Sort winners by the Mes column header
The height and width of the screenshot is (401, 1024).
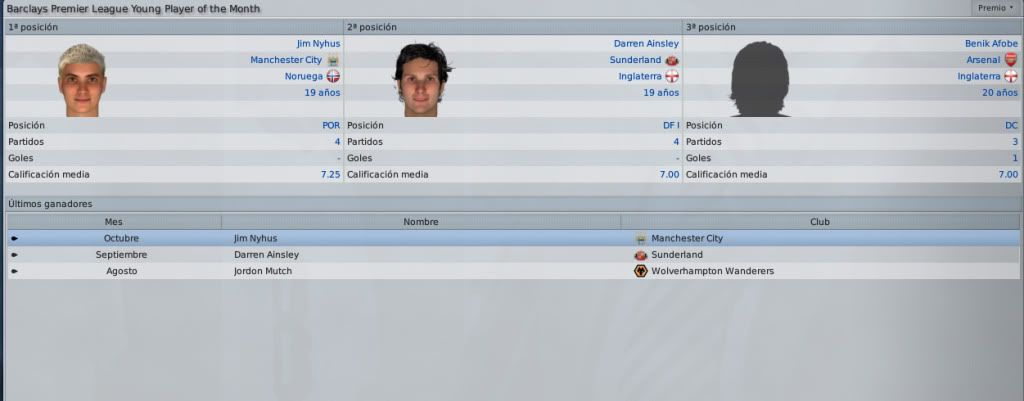point(114,222)
